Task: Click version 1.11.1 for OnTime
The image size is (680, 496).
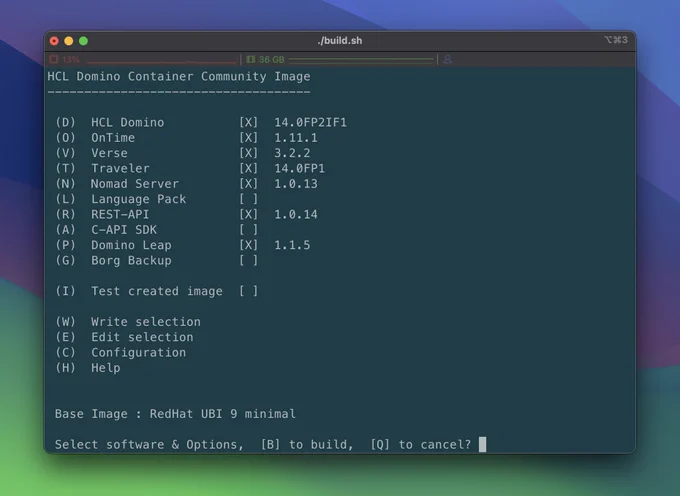Action: (x=296, y=138)
